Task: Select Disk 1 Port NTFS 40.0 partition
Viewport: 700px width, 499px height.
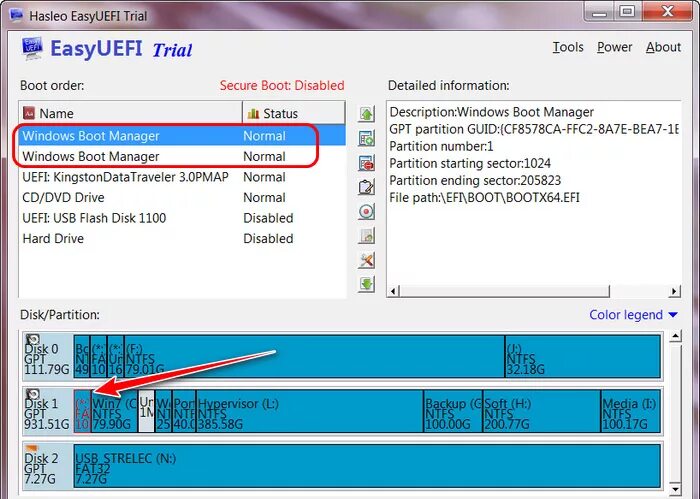Action: (184, 411)
